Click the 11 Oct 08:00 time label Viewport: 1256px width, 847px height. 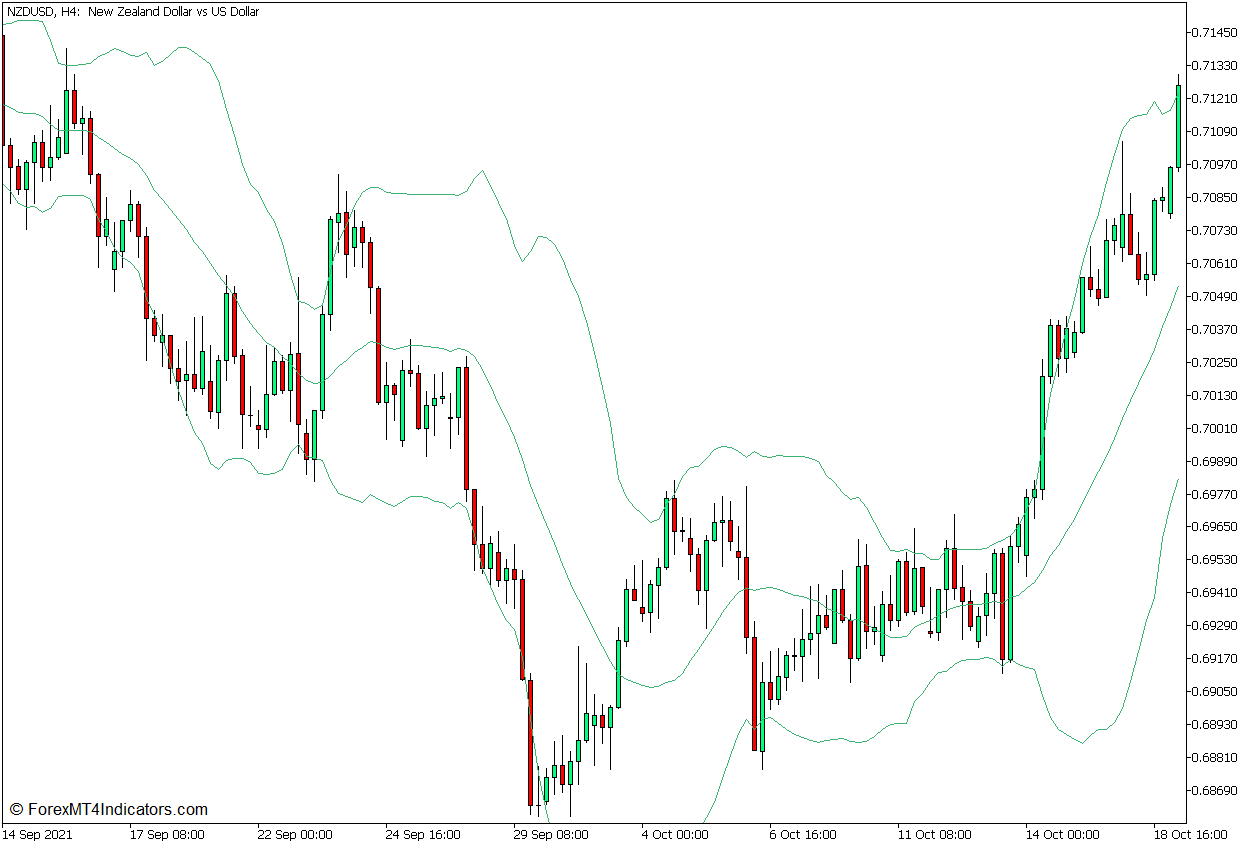point(932,832)
